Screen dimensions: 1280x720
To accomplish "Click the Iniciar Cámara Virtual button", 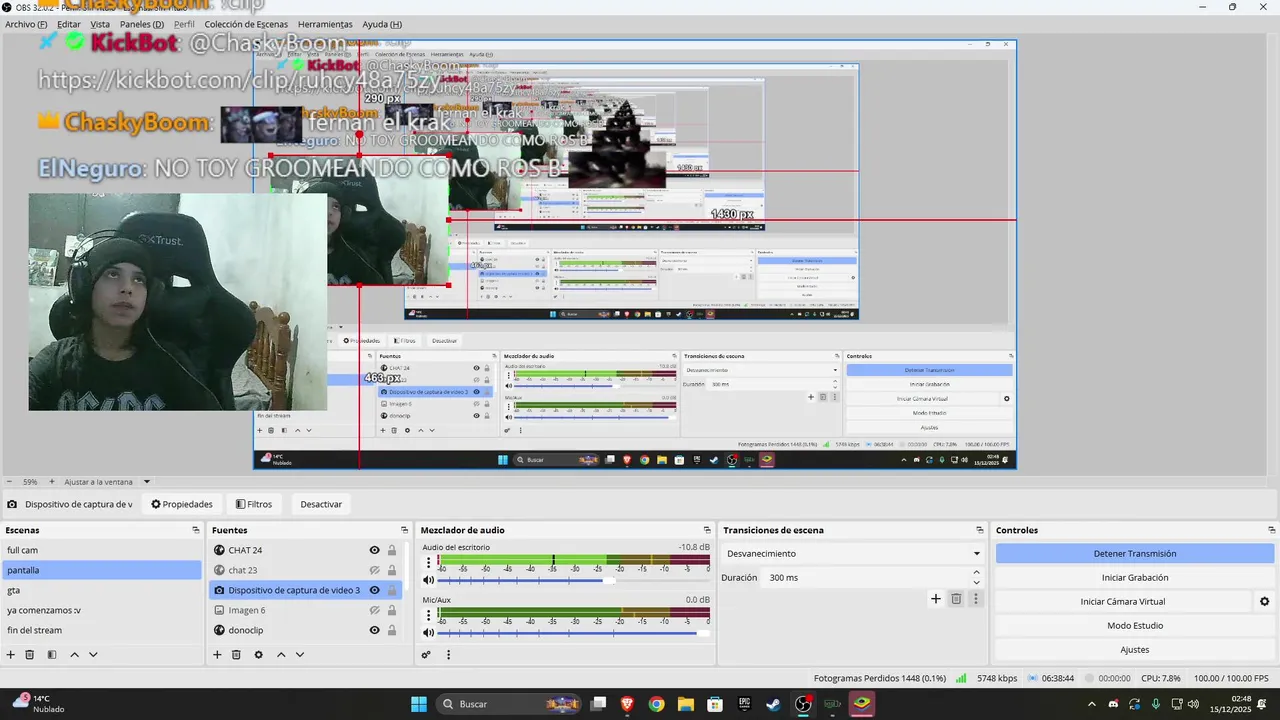I will 1123,601.
